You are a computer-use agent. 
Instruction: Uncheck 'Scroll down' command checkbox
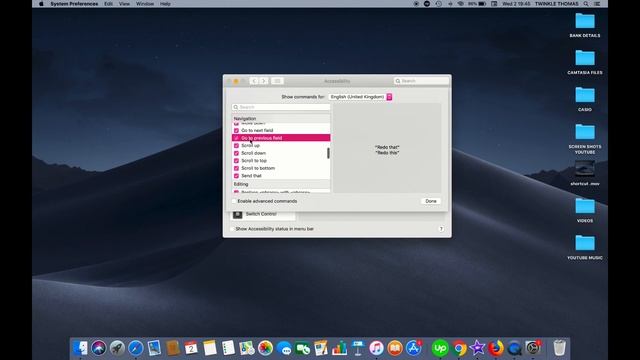tap(236, 153)
